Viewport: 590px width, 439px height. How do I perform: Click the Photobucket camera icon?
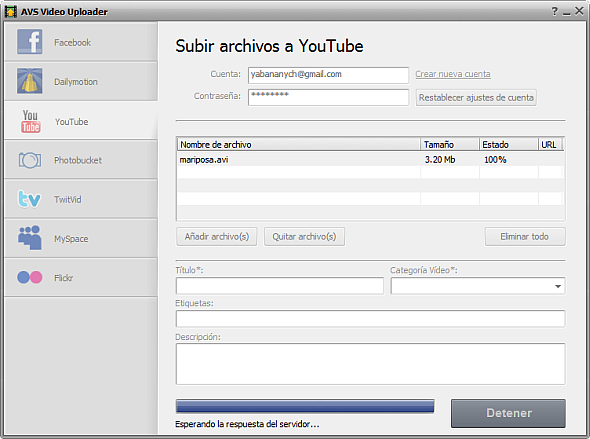click(30, 160)
